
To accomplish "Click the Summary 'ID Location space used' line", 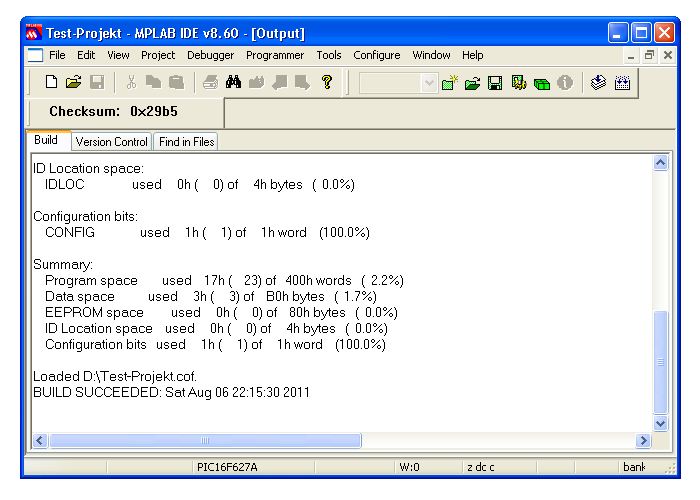I will pos(216,329).
